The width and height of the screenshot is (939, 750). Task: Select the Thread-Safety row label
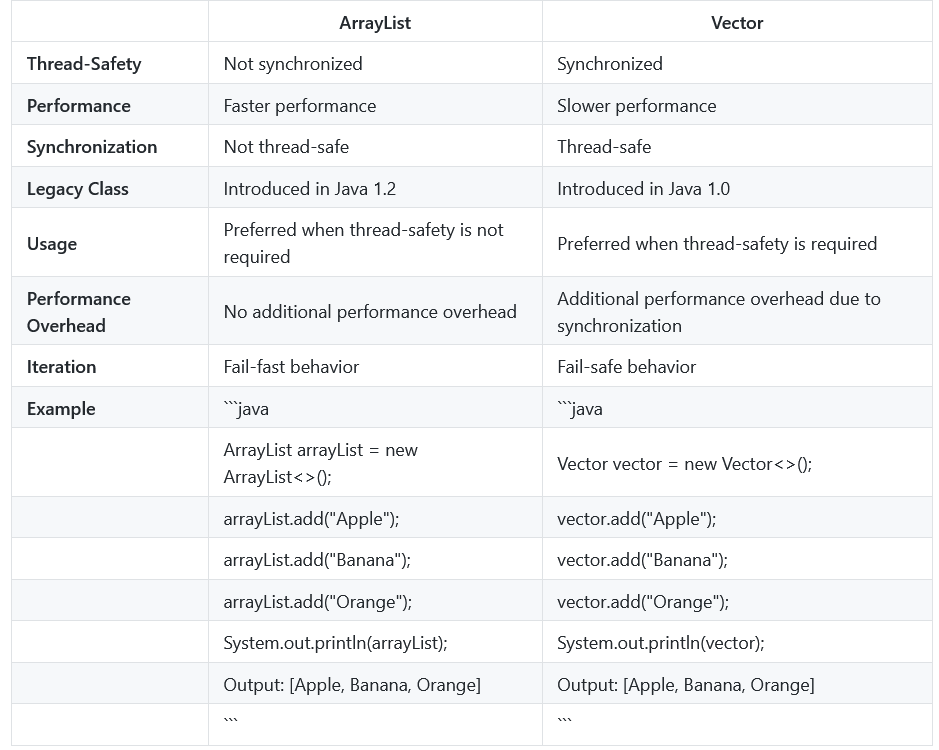(84, 63)
